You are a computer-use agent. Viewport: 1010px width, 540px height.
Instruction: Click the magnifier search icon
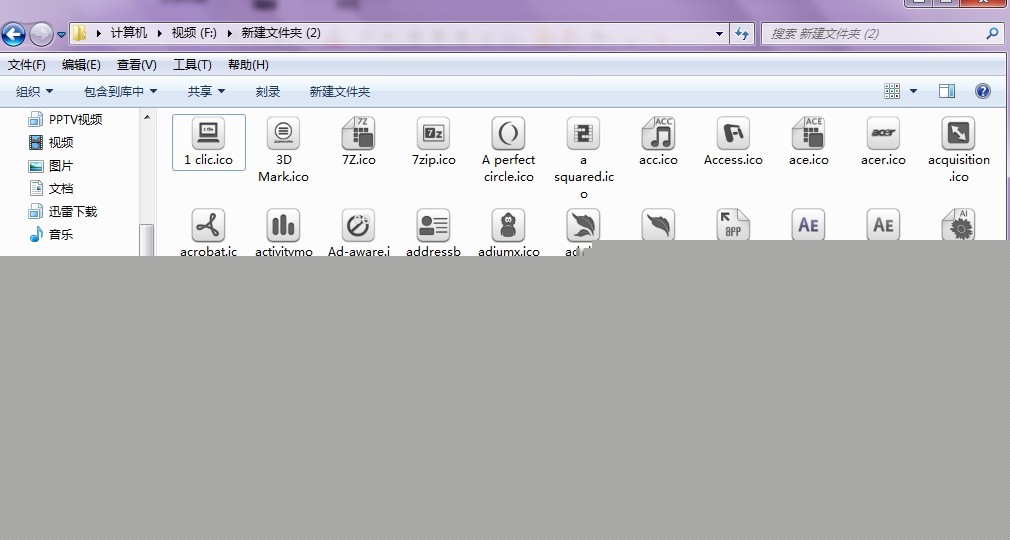(x=992, y=34)
